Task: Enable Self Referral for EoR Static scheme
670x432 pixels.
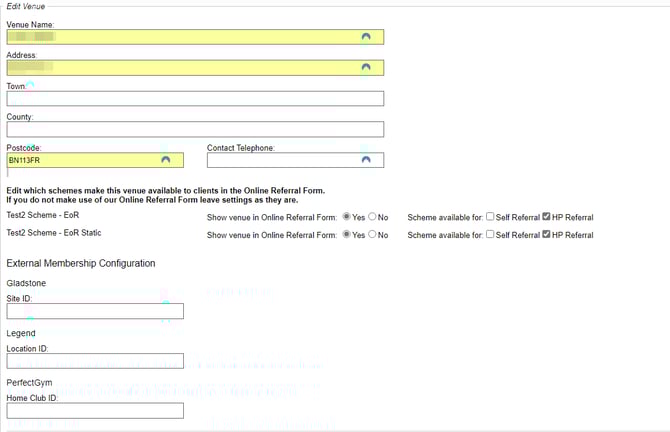Action: point(490,234)
